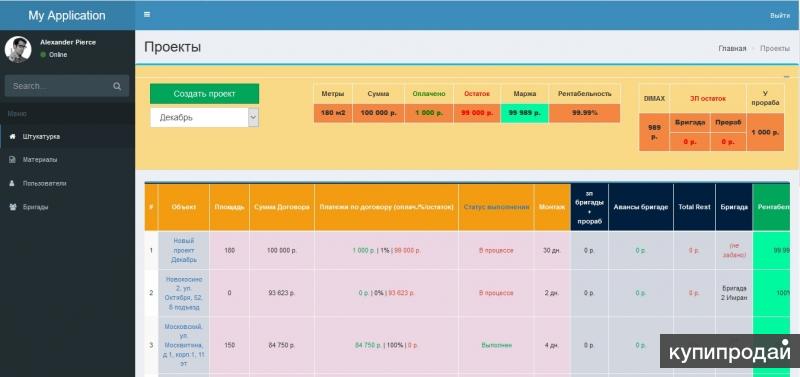This screenshot has width=800, height=377.
Task: Click red Остаток value 99 000 р.
Action: tap(477, 113)
